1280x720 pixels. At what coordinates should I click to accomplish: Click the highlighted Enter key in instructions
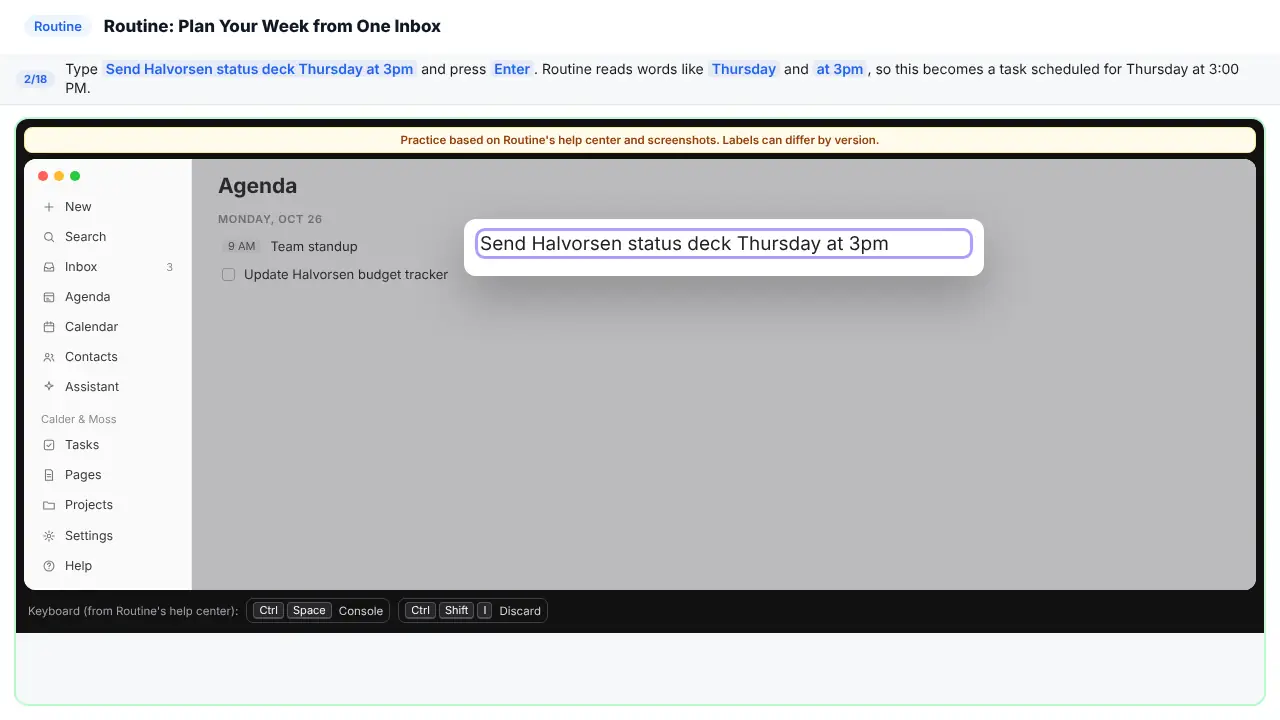pyautogui.click(x=512, y=69)
